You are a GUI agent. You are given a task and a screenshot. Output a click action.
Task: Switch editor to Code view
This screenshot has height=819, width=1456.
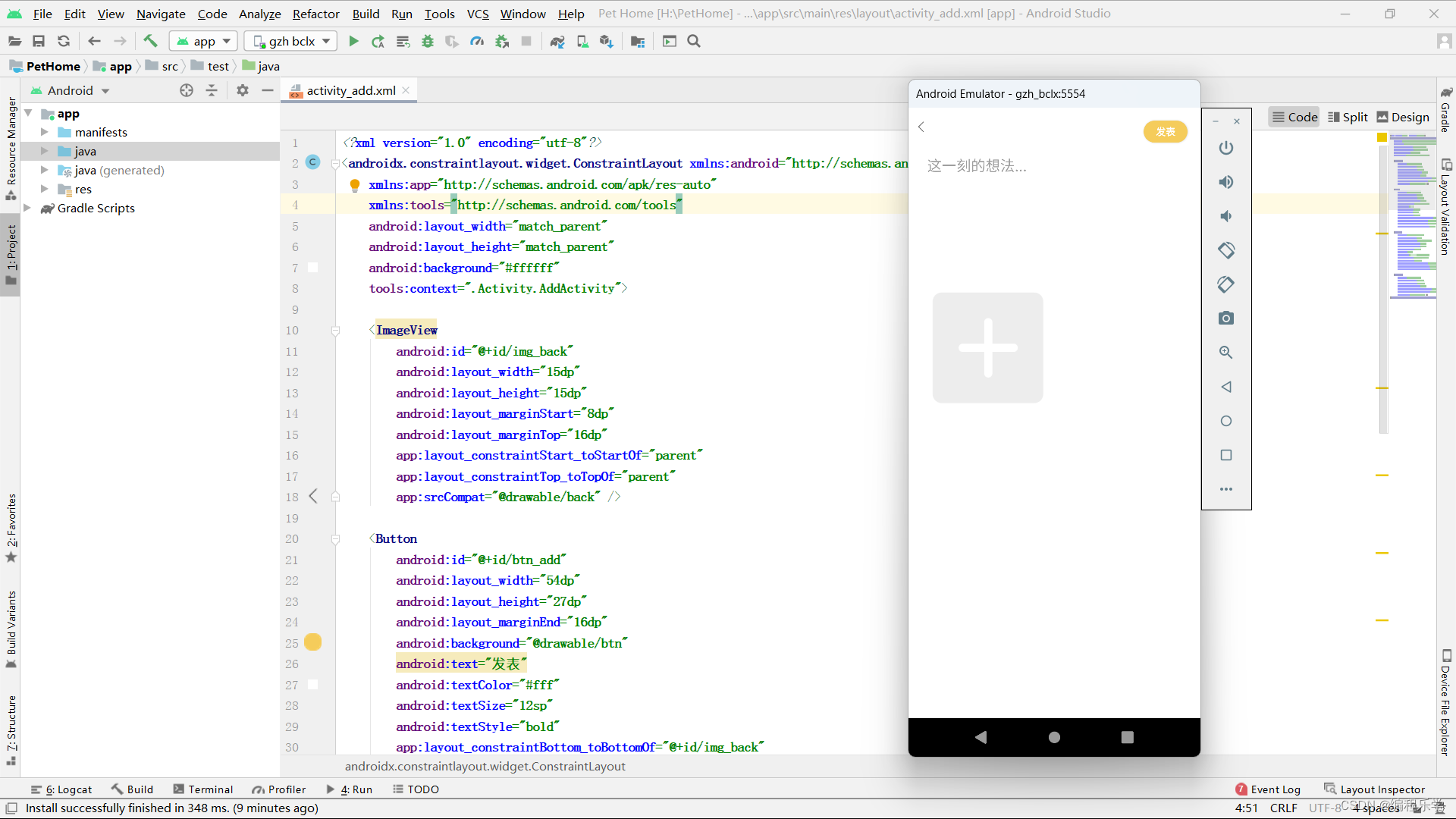tap(1294, 117)
